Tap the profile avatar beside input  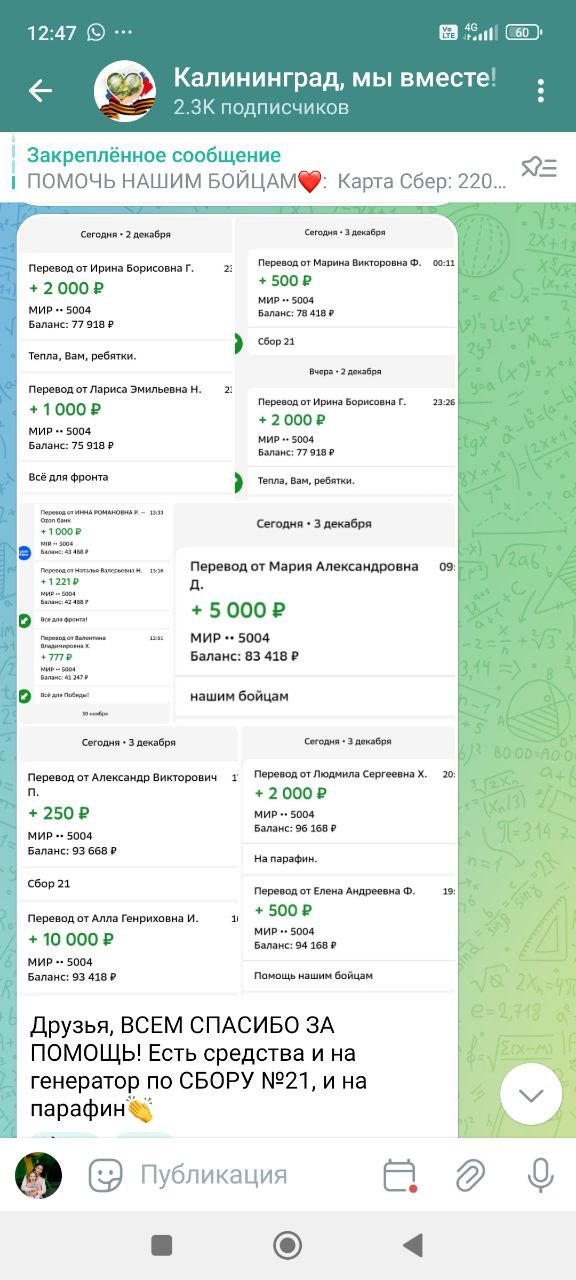coord(39,1175)
